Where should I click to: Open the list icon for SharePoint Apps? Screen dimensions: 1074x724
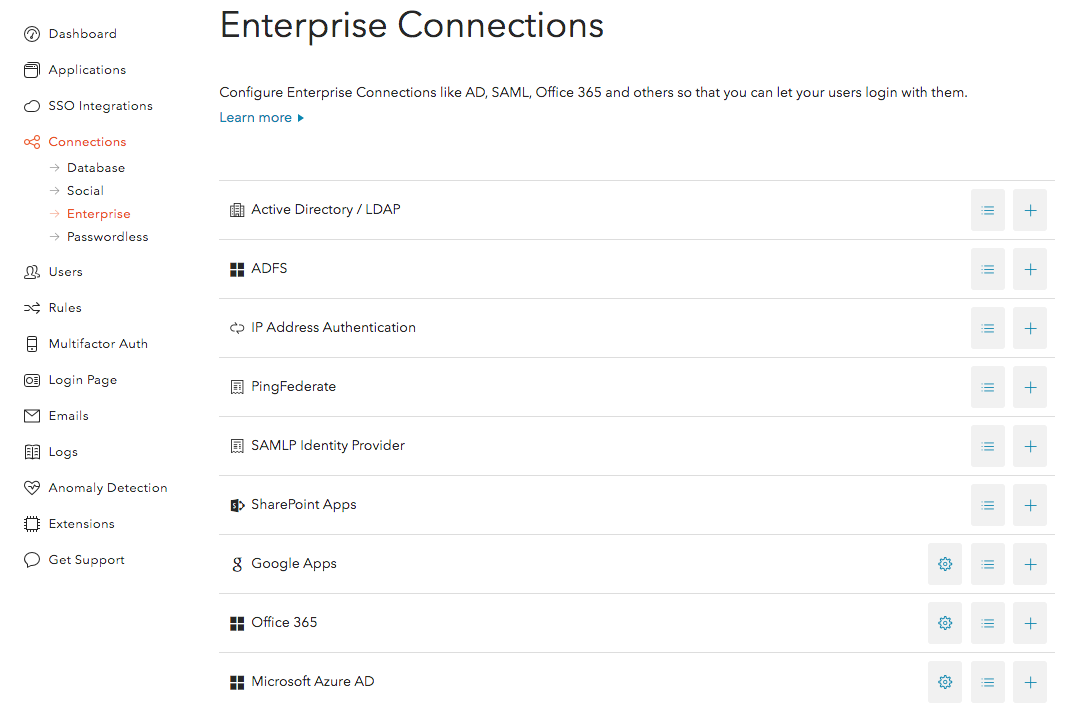988,505
